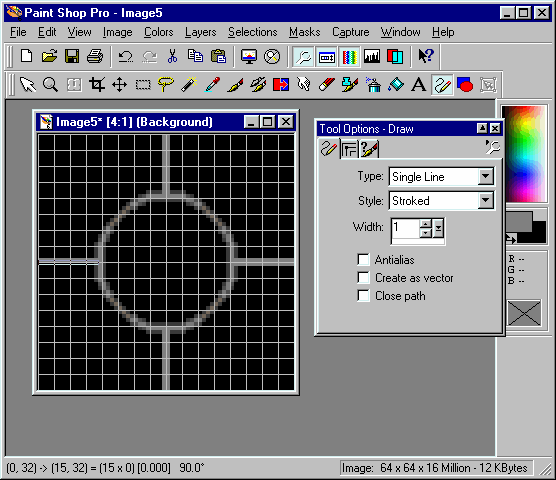Select the Eraser tool
This screenshot has width=556, height=480.
(327, 85)
